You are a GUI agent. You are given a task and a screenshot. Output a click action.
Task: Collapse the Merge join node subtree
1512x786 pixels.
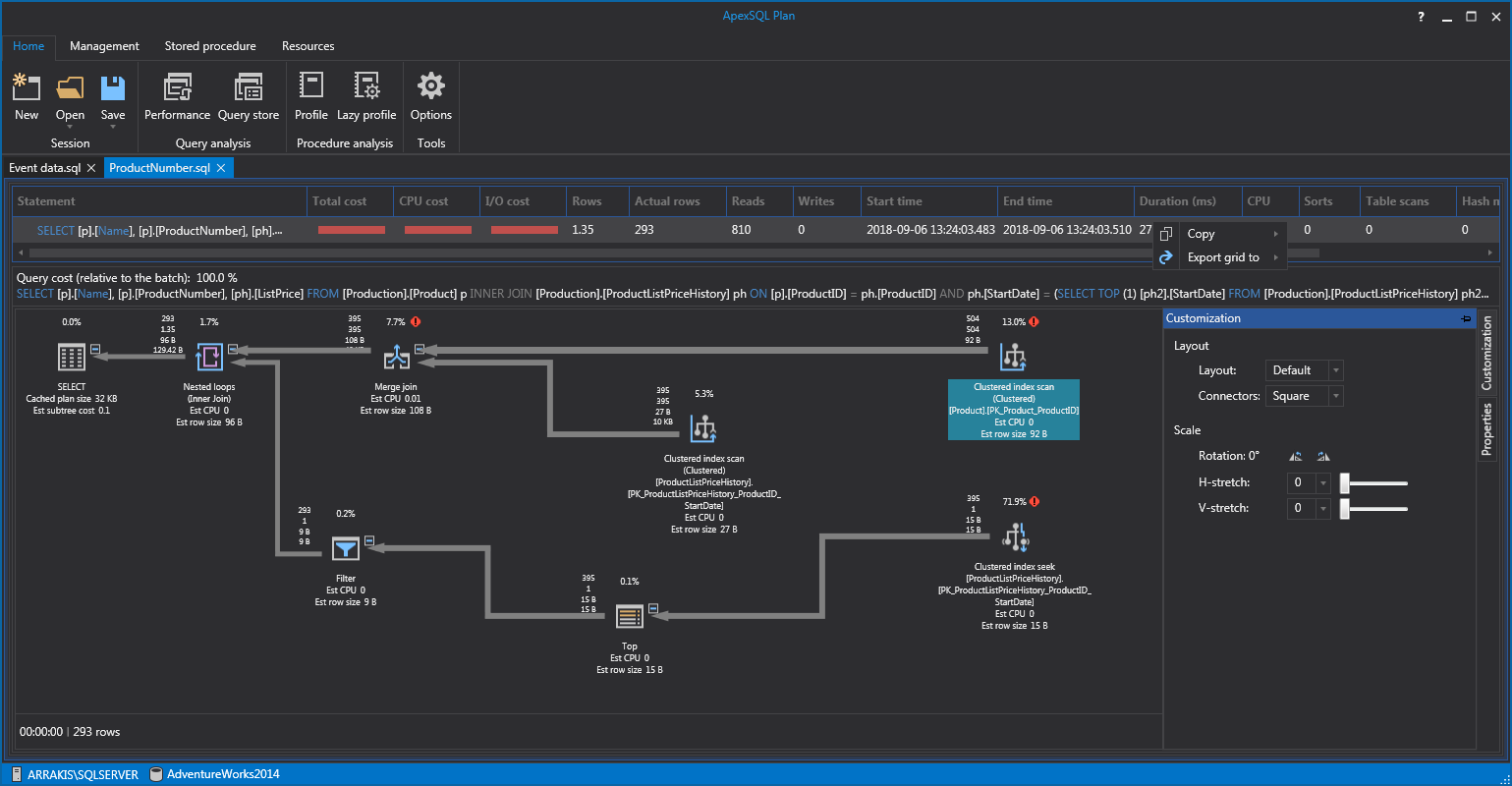tap(420, 349)
